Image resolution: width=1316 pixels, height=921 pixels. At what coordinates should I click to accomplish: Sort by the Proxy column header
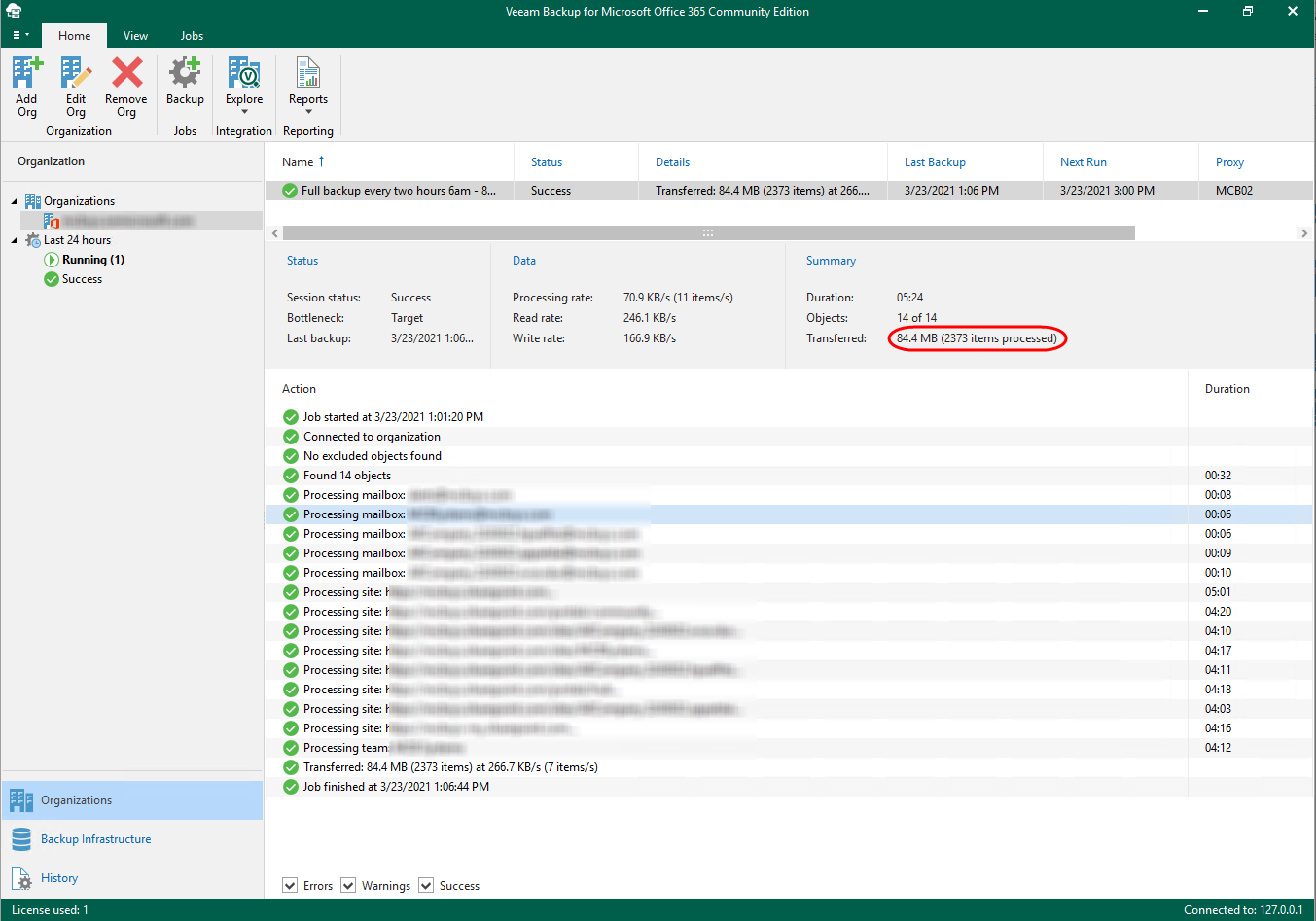click(x=1256, y=162)
